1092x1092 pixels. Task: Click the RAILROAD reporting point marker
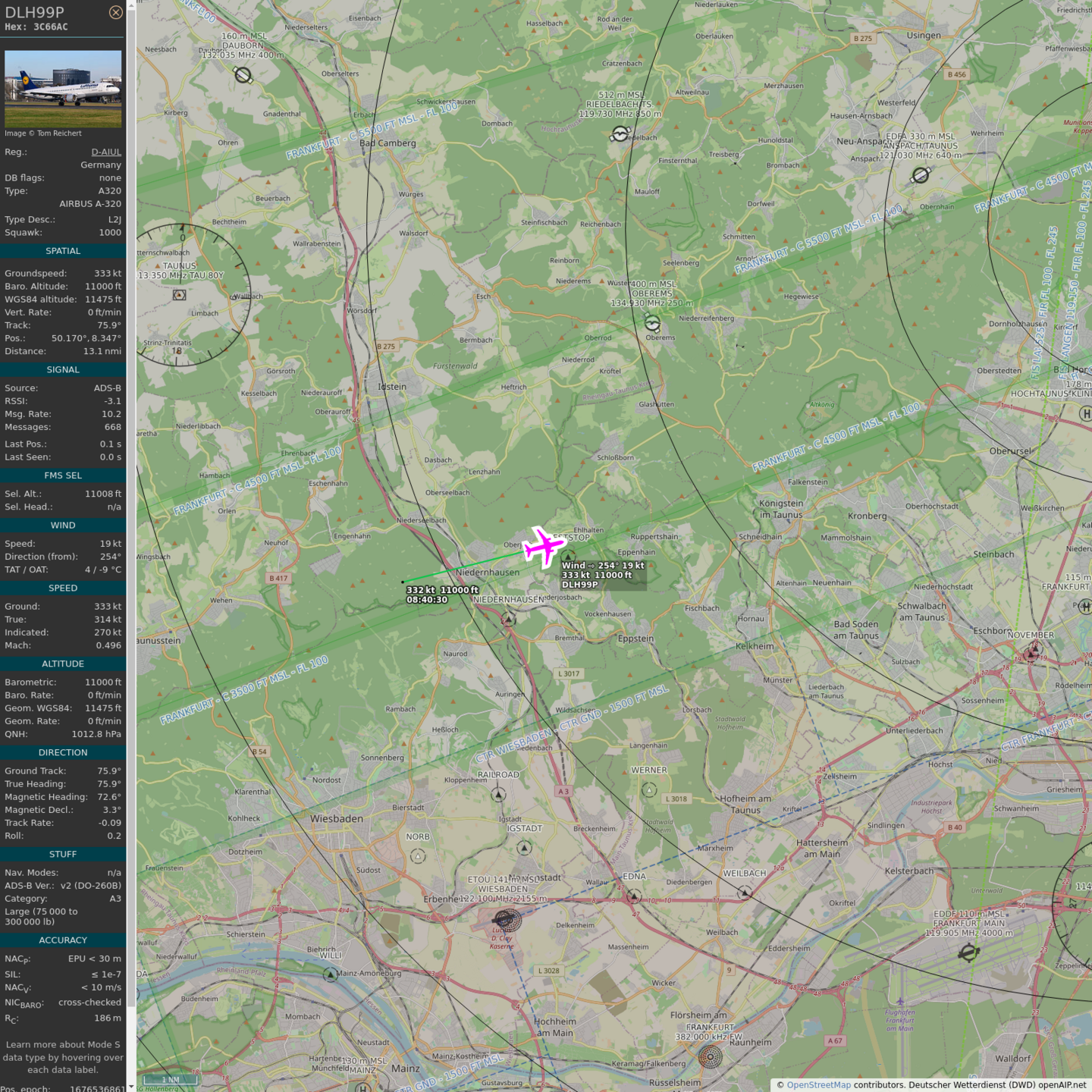[x=498, y=795]
